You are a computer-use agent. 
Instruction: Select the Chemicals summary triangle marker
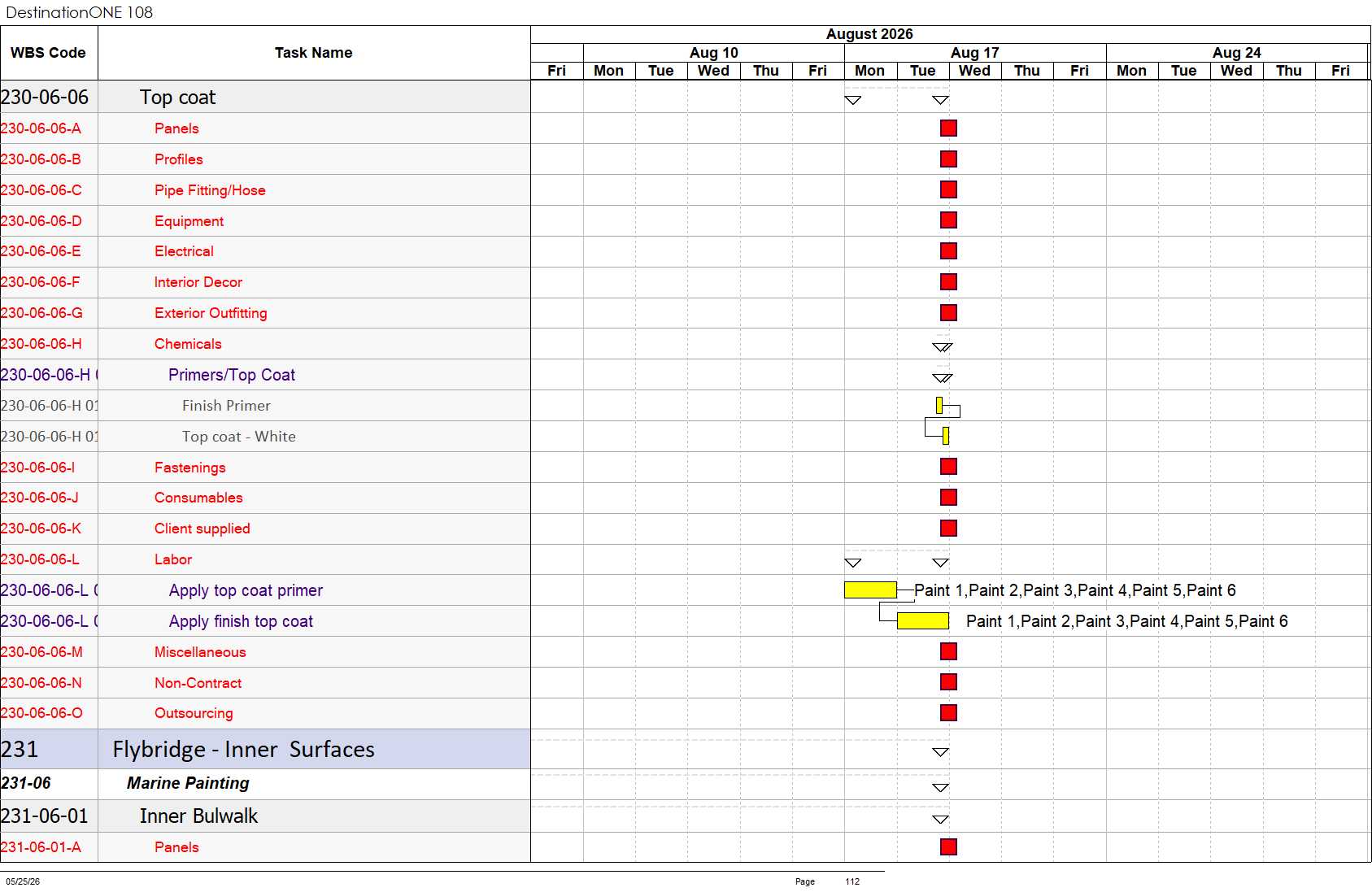pos(942,347)
